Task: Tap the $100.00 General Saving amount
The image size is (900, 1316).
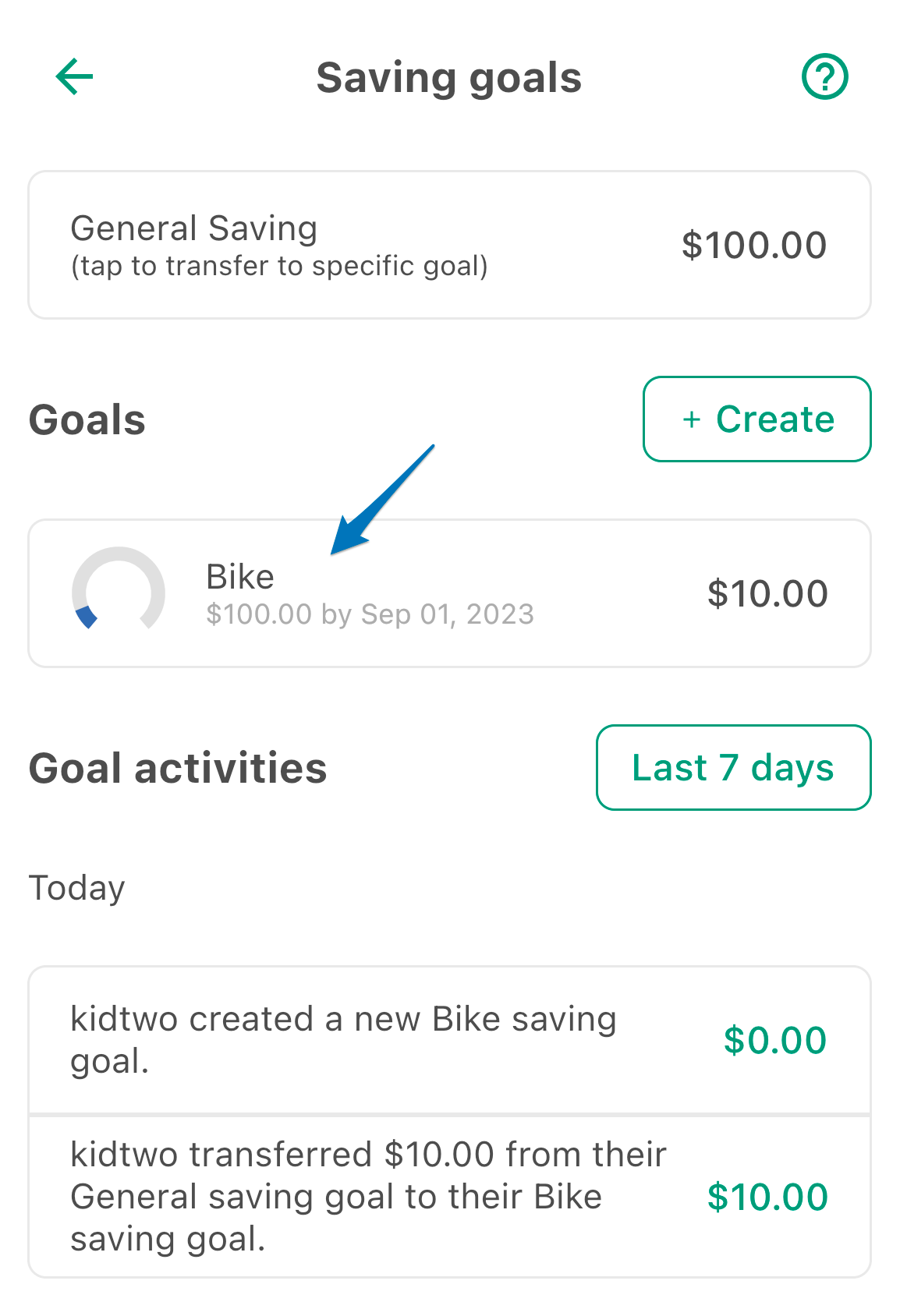Action: (x=754, y=245)
